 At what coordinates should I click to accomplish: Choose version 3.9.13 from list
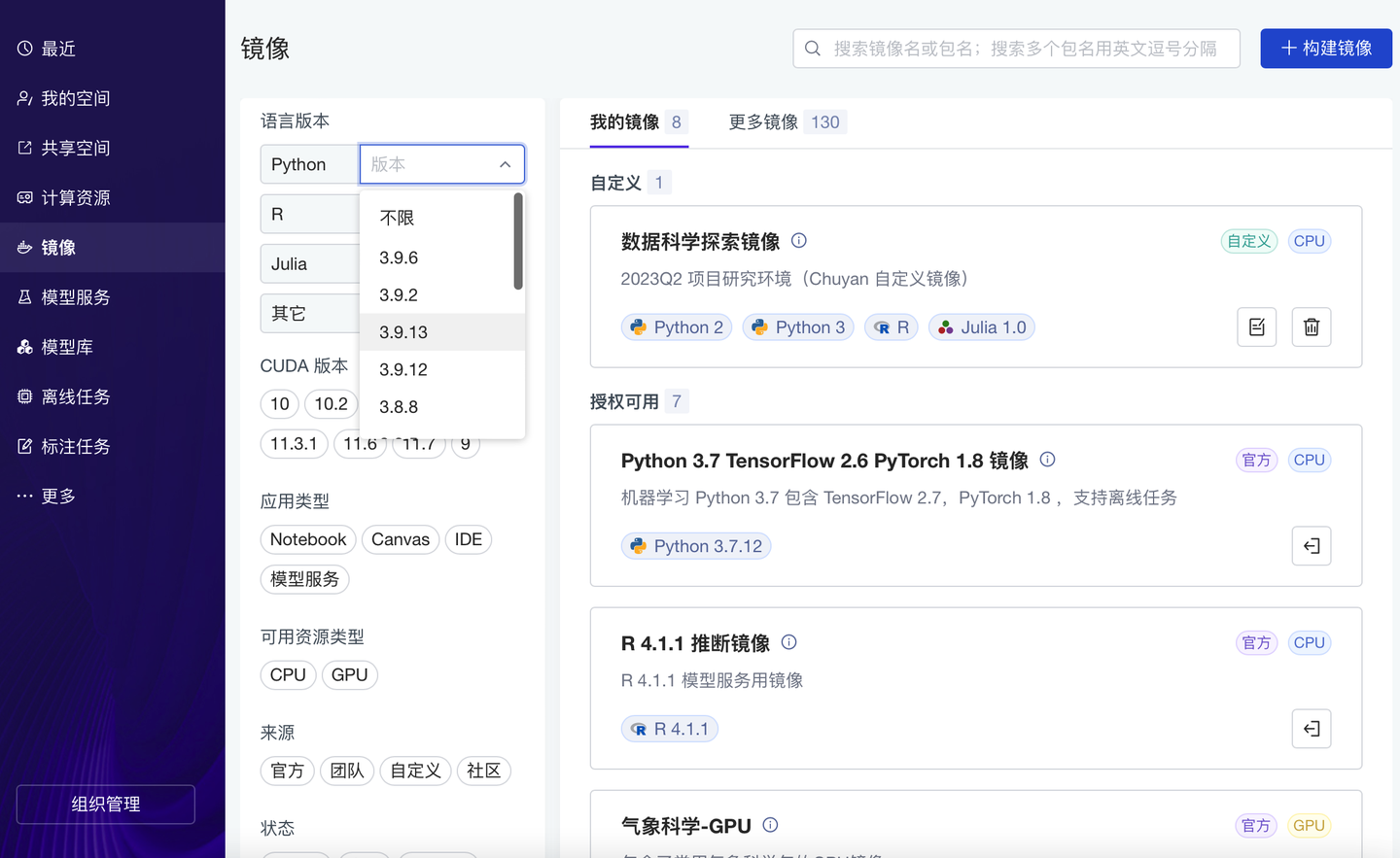point(442,332)
